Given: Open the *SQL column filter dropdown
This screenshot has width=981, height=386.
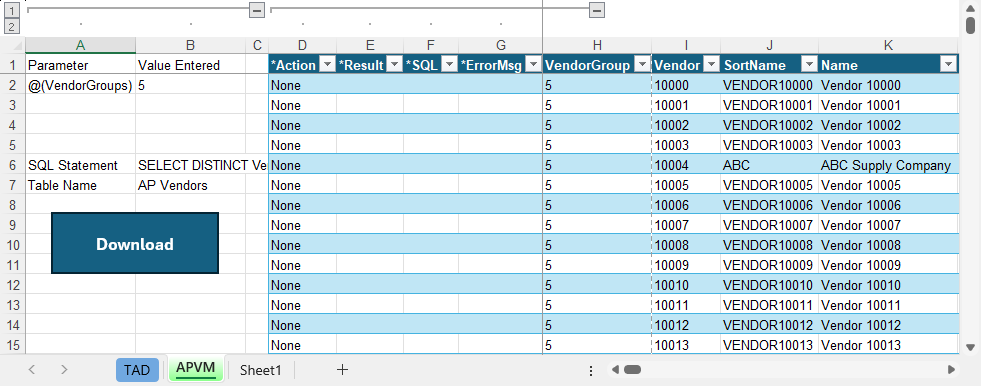Looking at the screenshot, I should pyautogui.click(x=450, y=64).
